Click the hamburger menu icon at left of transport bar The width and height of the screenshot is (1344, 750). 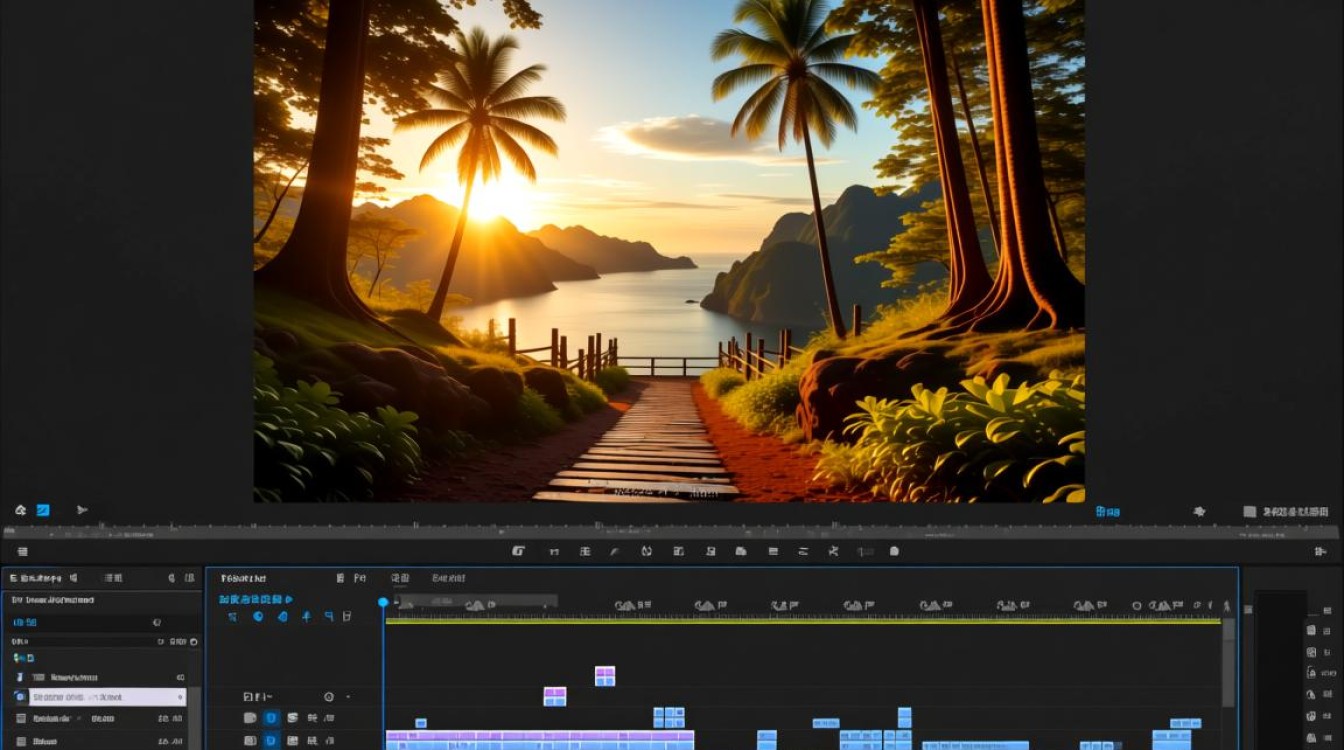tap(22, 551)
